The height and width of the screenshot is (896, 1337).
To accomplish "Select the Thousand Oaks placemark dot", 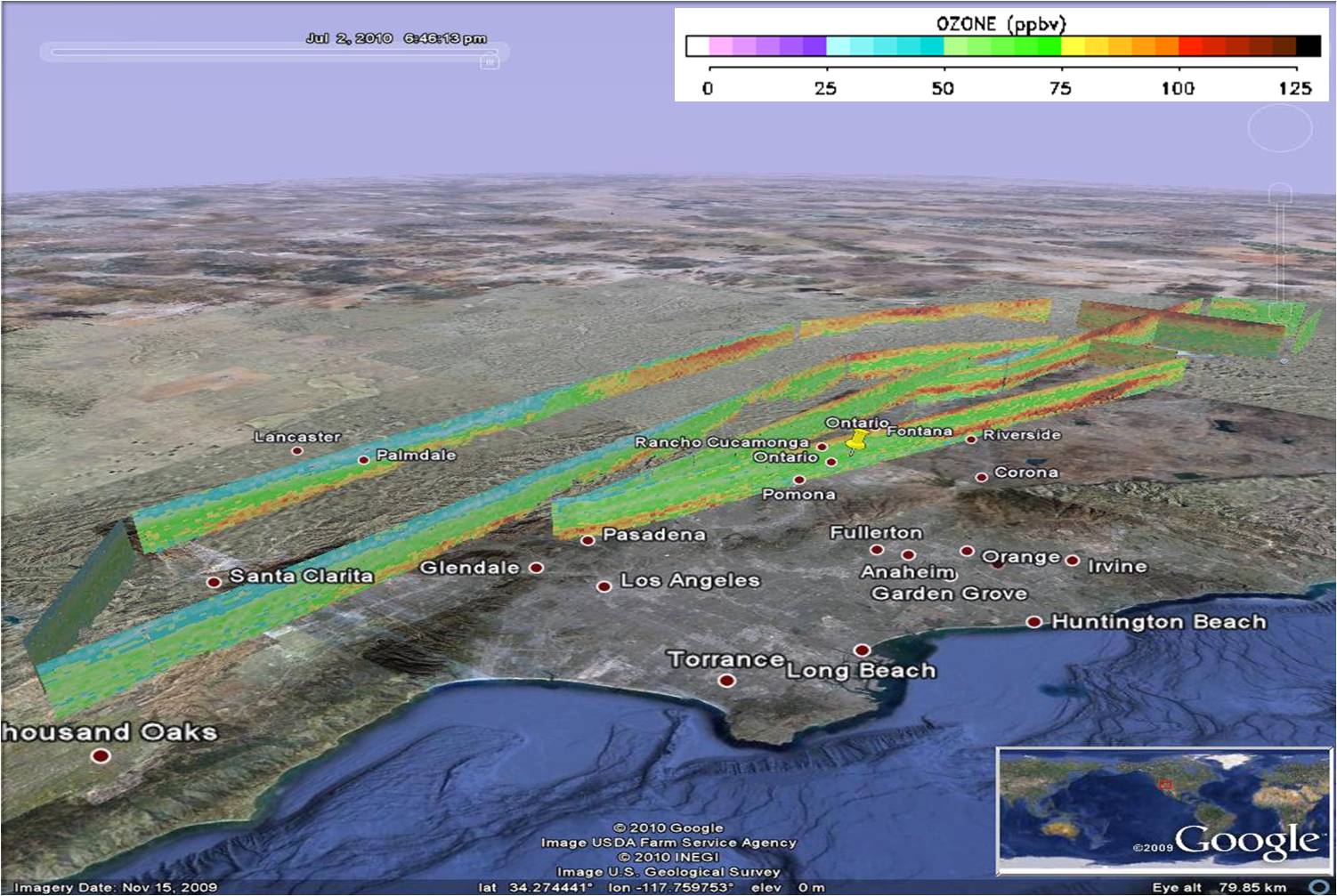I will coord(101,755).
